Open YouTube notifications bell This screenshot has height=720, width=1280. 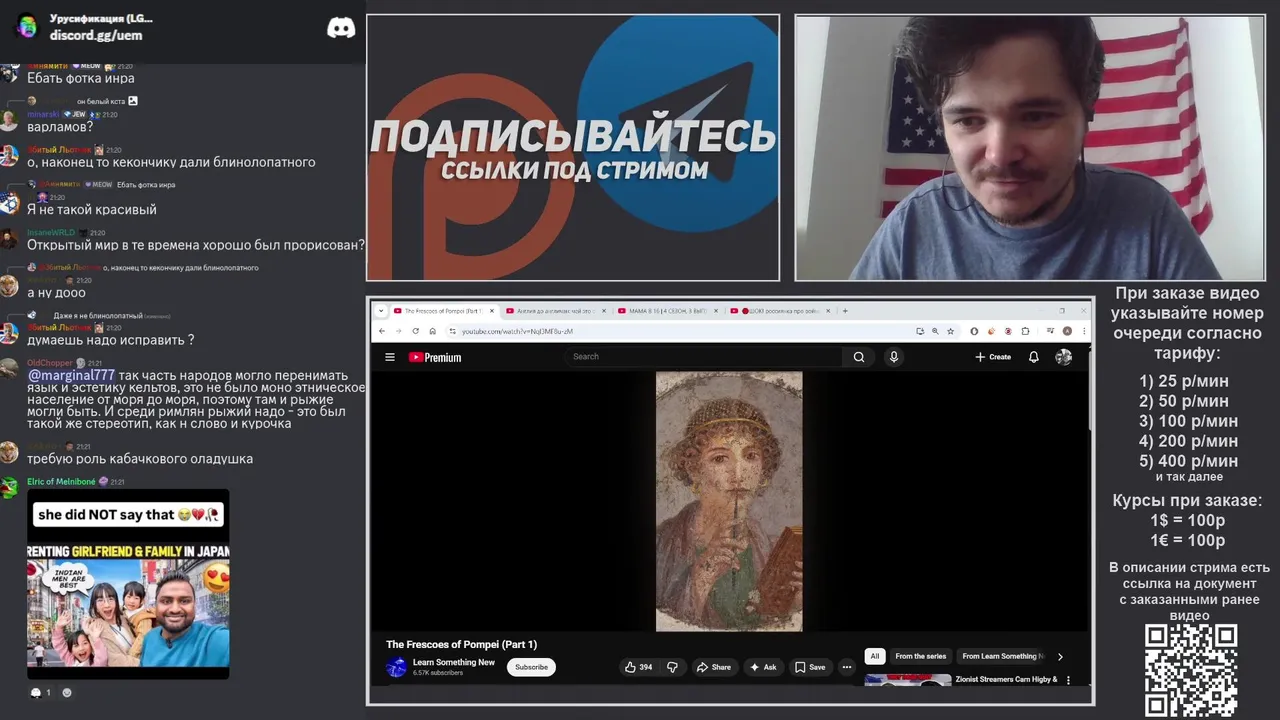click(x=1033, y=357)
